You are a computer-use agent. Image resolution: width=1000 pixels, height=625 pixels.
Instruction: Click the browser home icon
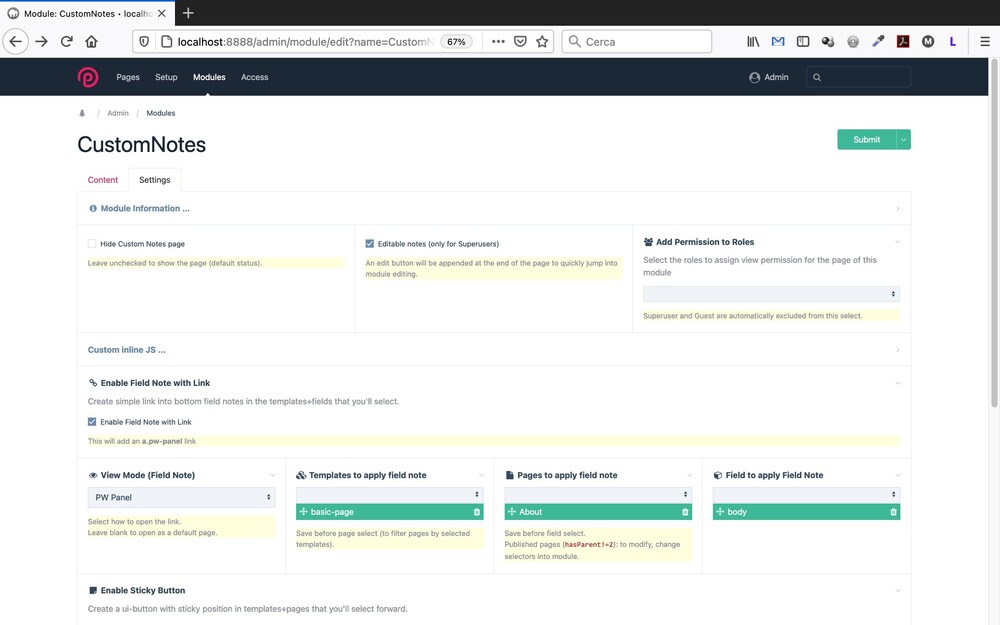pos(92,42)
